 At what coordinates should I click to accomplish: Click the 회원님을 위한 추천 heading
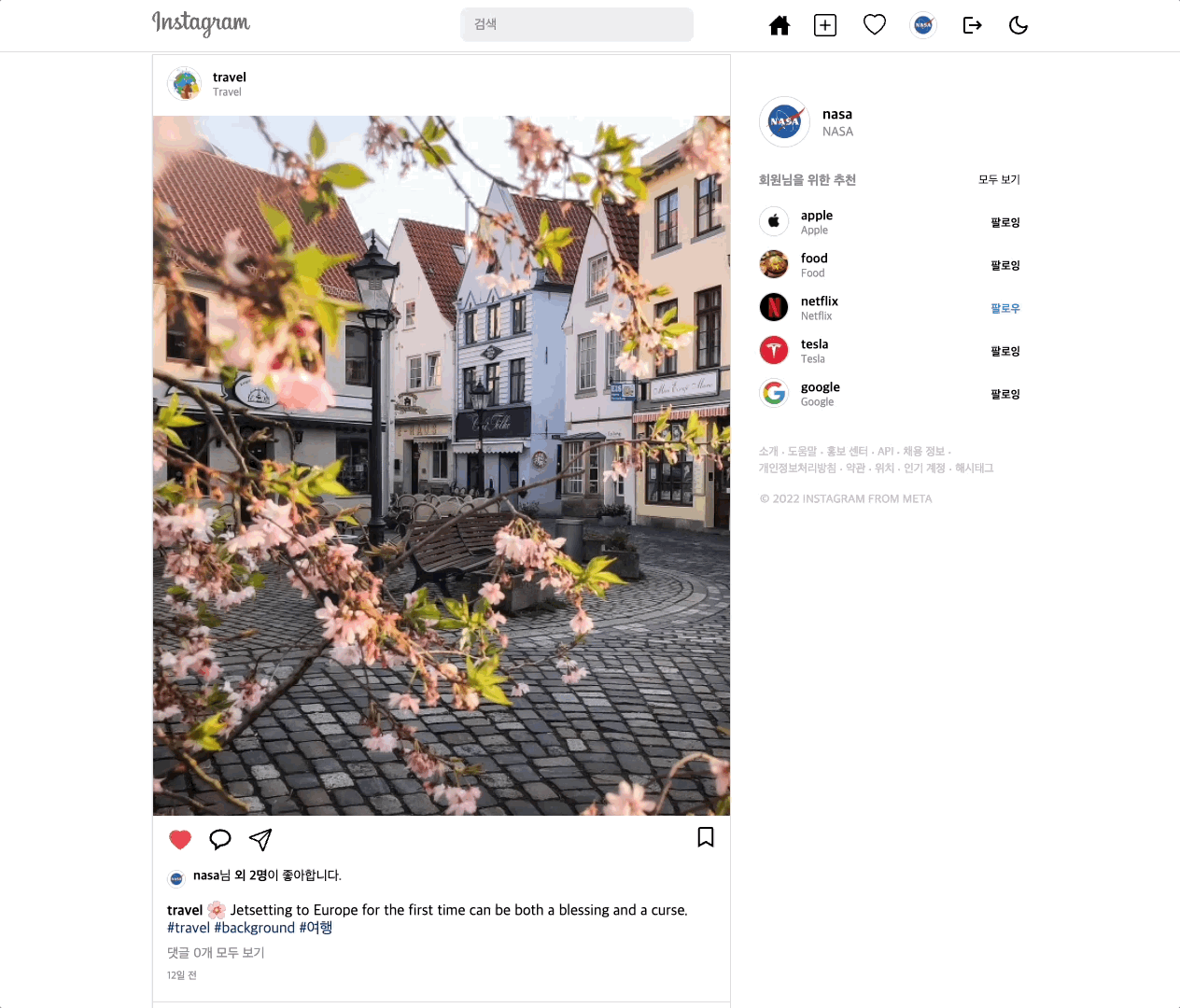(x=808, y=180)
